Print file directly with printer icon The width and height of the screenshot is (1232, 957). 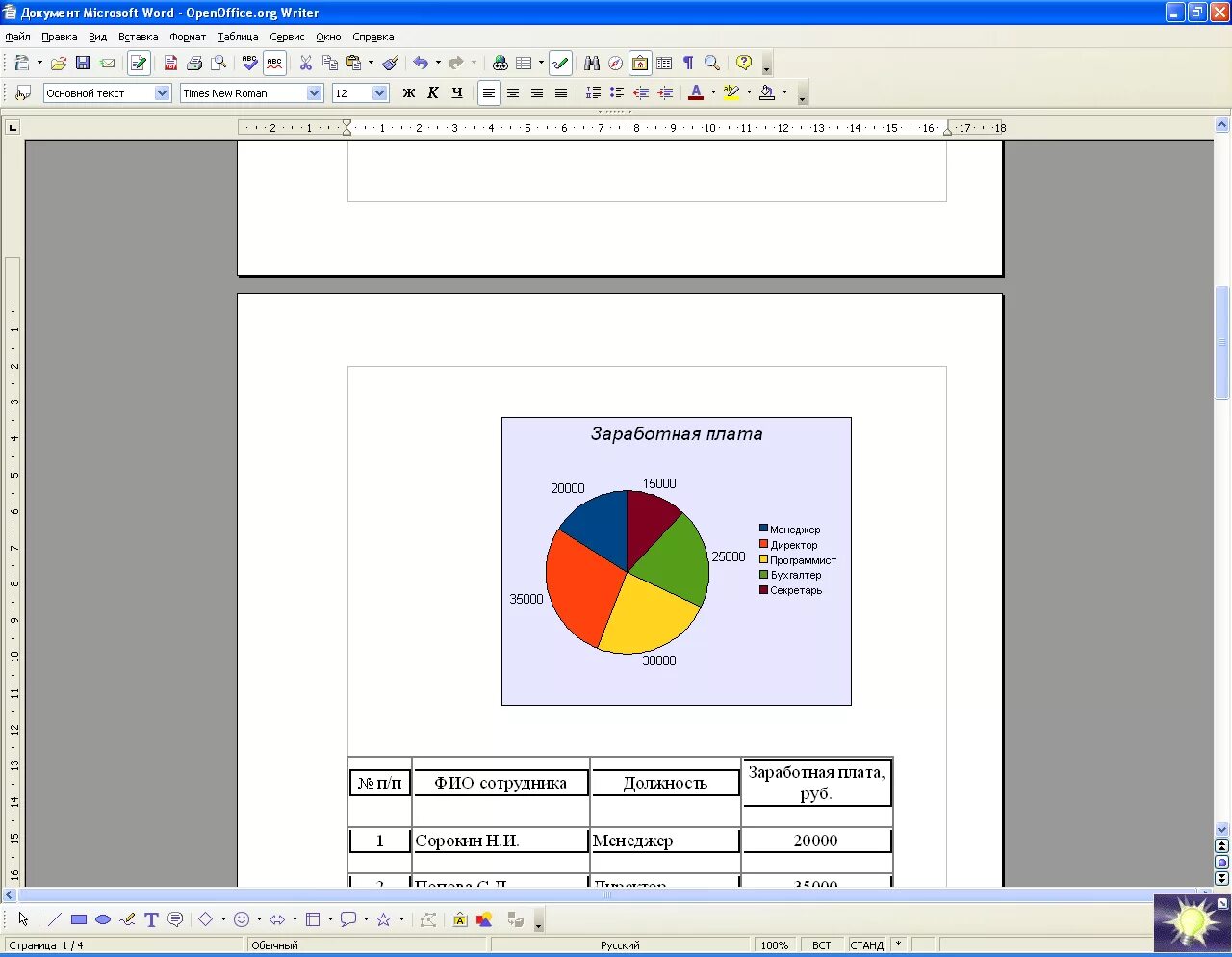[x=194, y=64]
